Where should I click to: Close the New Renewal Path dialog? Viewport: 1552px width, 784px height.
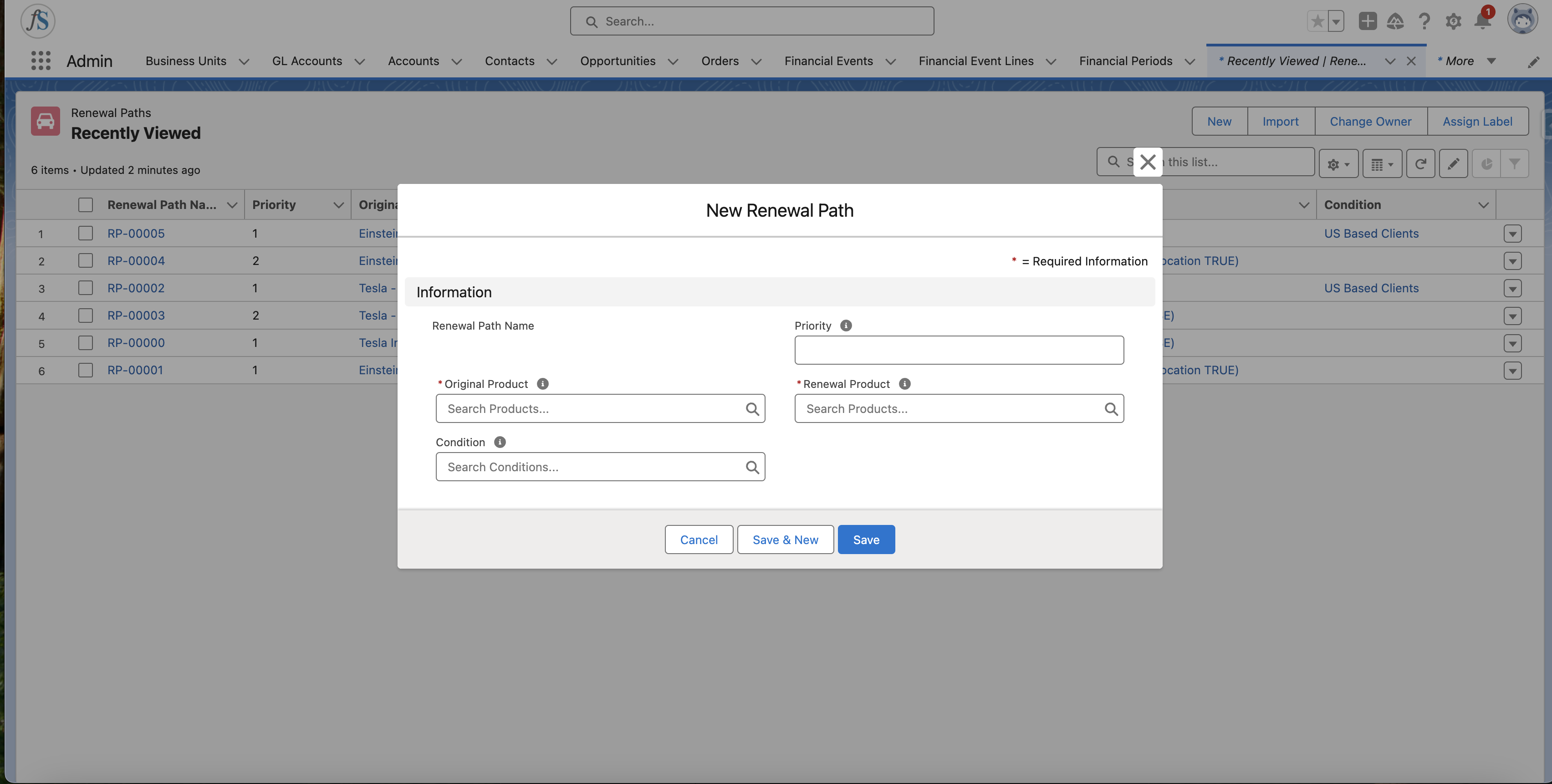pos(1147,162)
